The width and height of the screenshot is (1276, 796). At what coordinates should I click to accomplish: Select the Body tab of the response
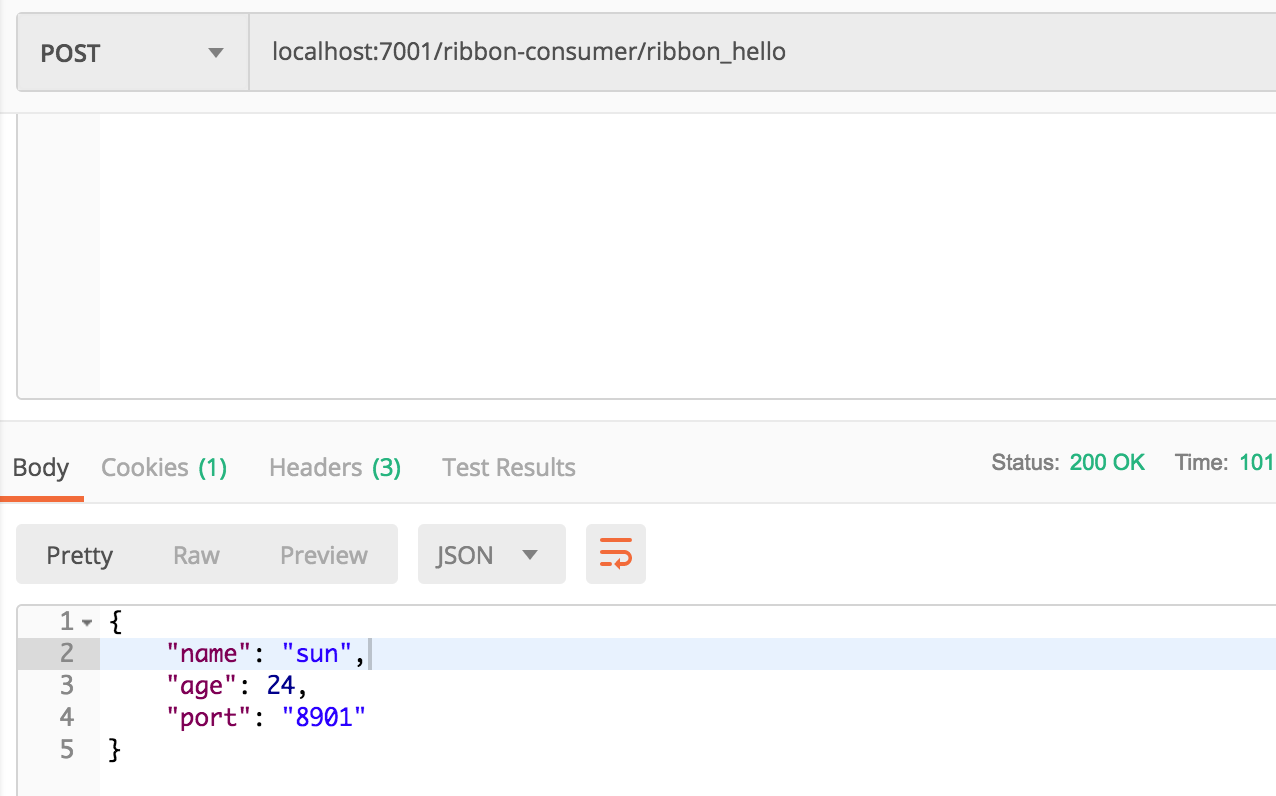click(40, 467)
